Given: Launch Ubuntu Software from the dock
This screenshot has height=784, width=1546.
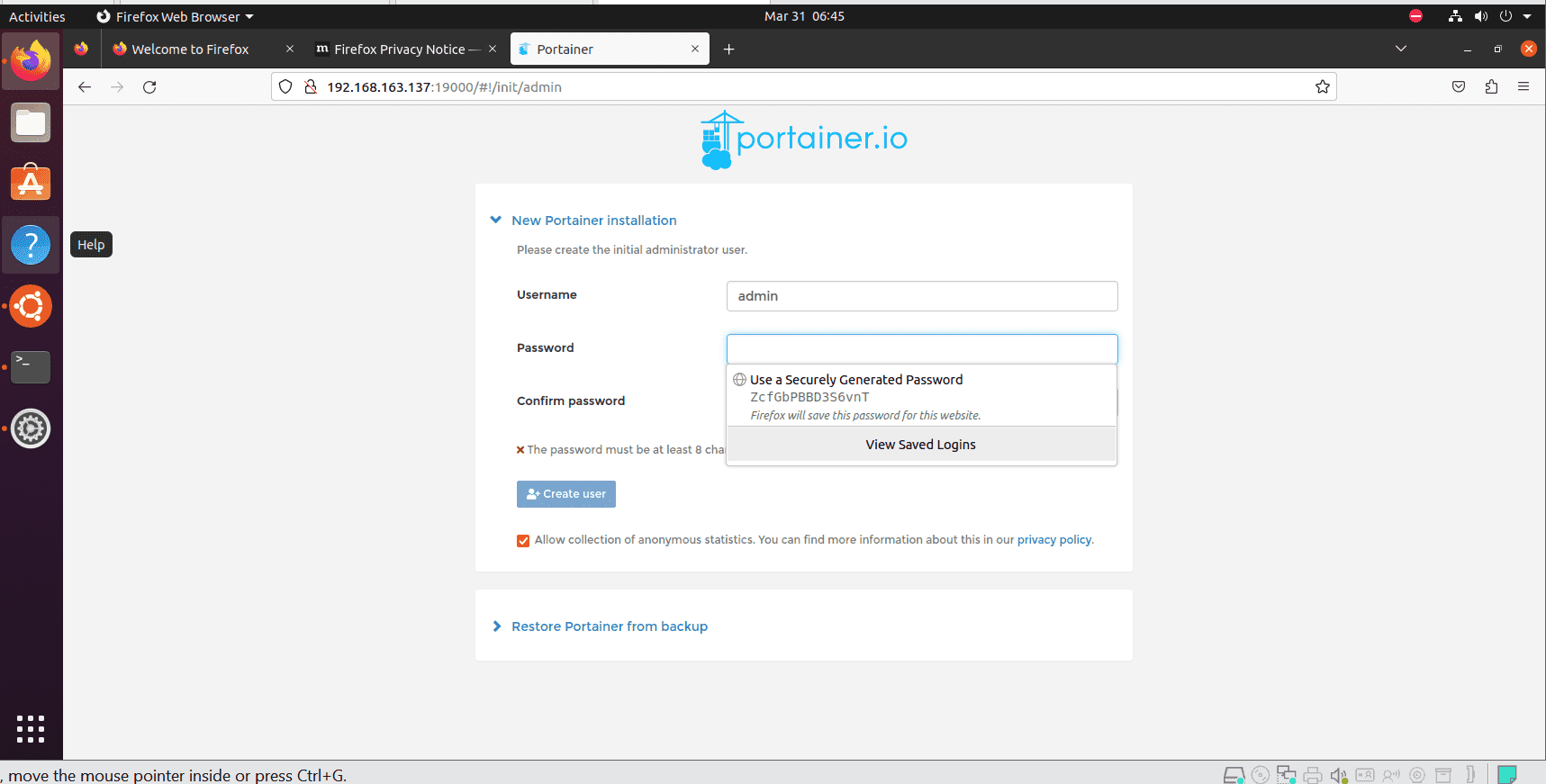Looking at the screenshot, I should point(31,183).
